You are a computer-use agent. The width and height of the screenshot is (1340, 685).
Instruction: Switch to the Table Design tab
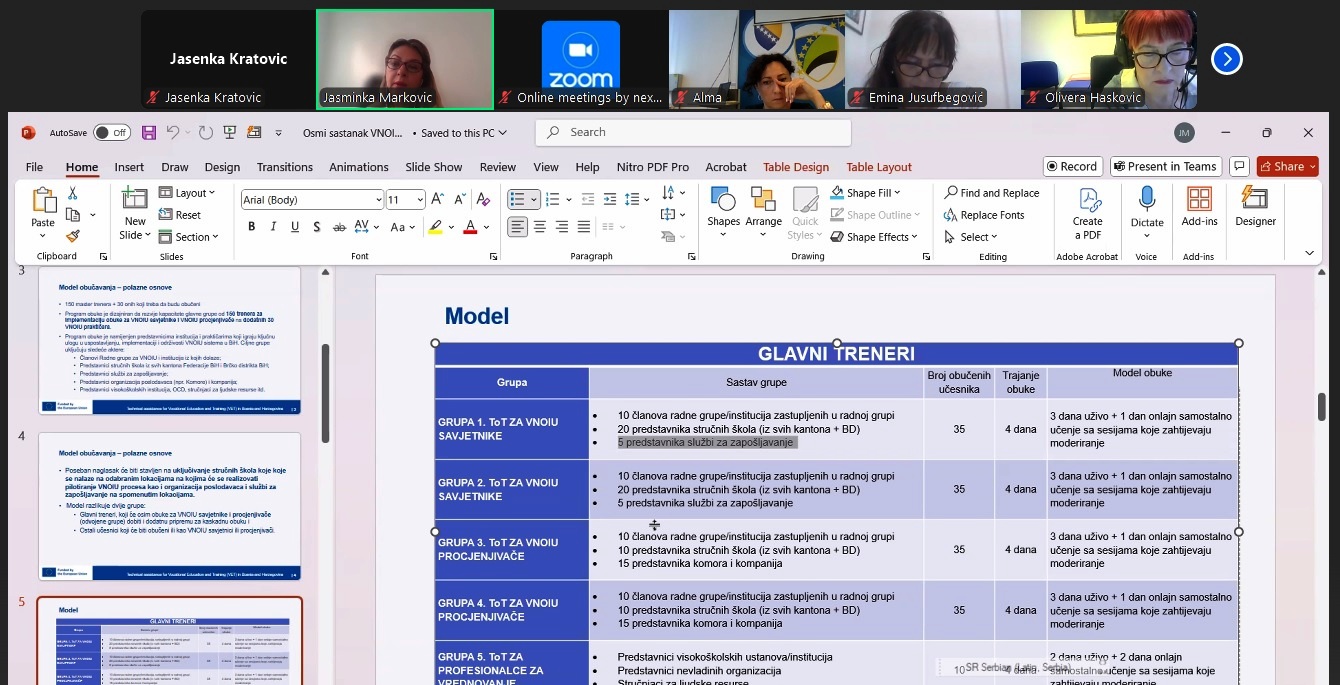796,167
